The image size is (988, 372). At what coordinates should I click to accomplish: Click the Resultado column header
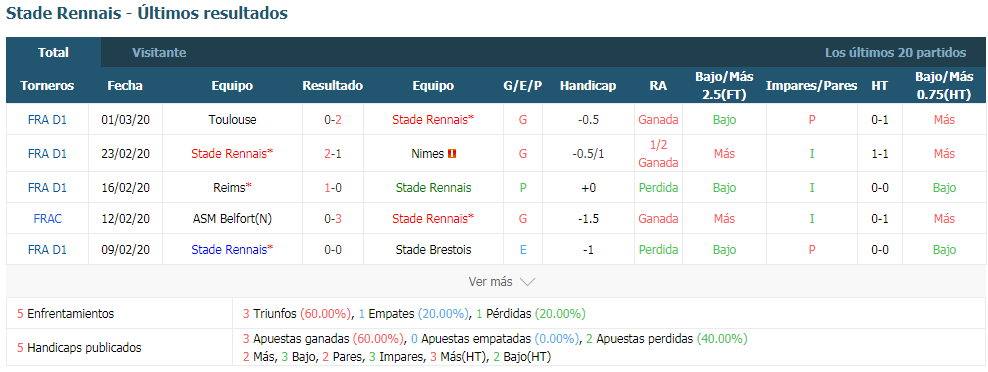[x=333, y=86]
